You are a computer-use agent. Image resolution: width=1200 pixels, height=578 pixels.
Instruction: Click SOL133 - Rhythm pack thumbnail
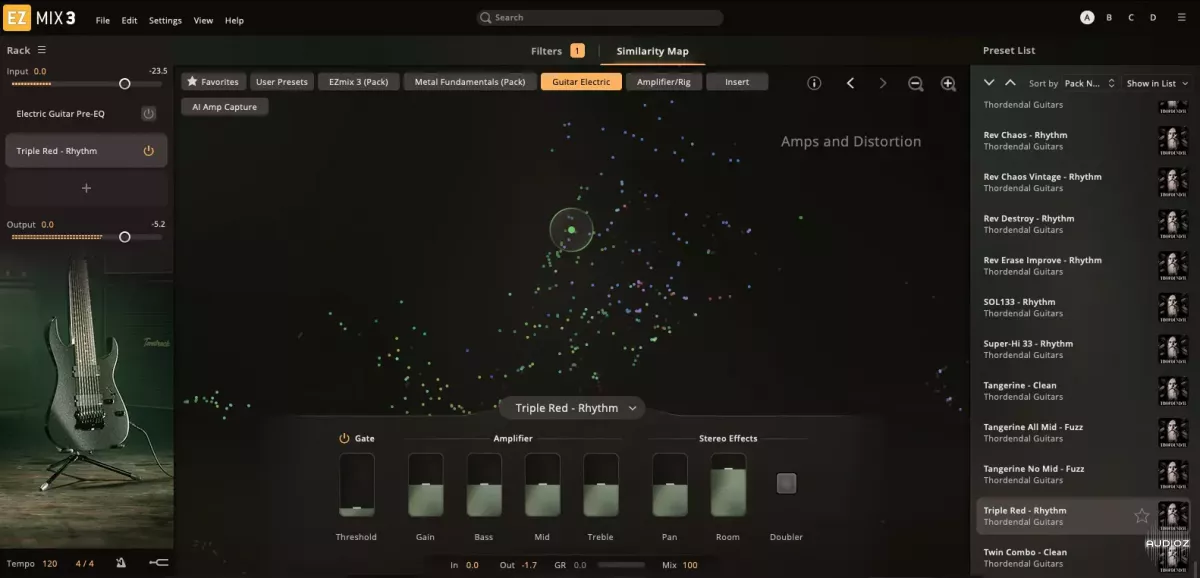click(1173, 307)
